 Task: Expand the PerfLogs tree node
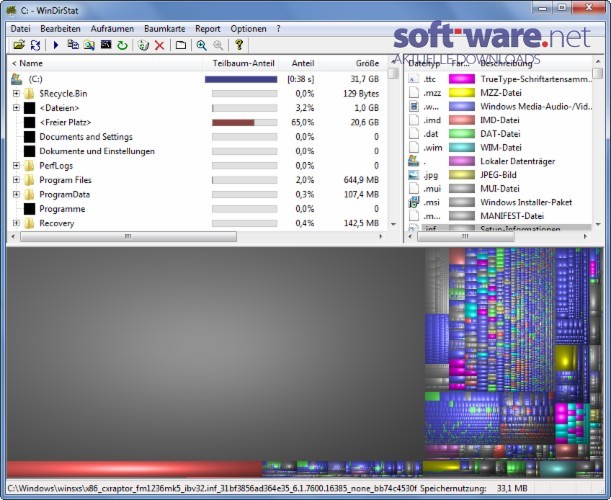pyautogui.click(x=16, y=166)
